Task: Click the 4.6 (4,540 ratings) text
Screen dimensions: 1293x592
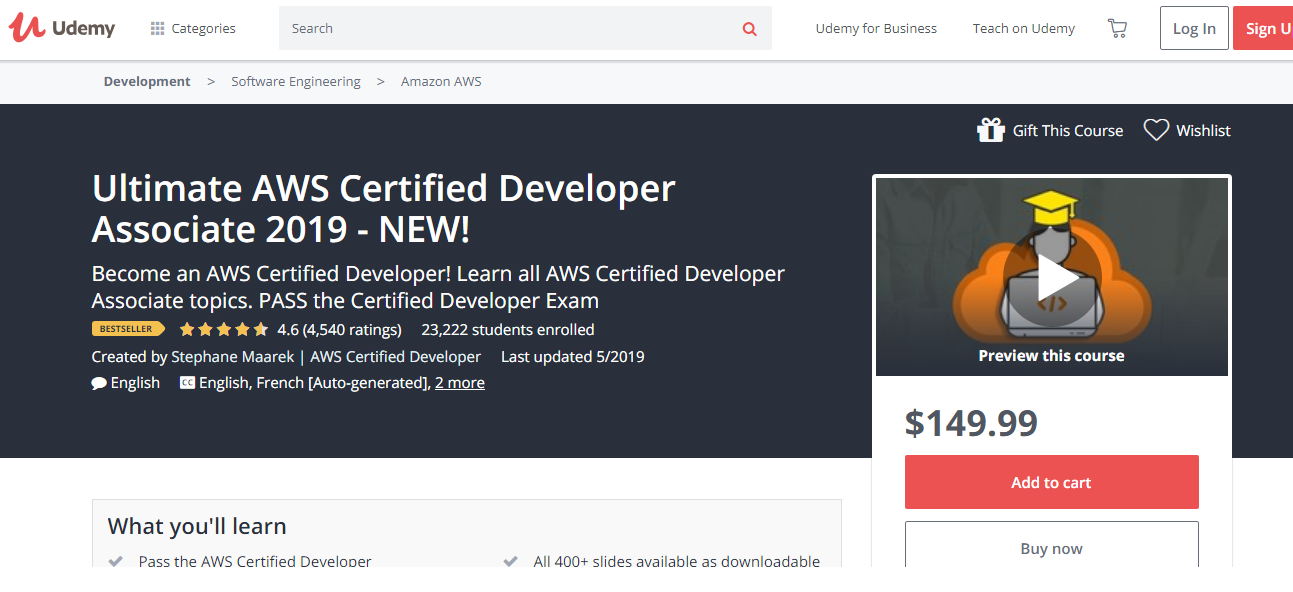Action: click(340, 329)
